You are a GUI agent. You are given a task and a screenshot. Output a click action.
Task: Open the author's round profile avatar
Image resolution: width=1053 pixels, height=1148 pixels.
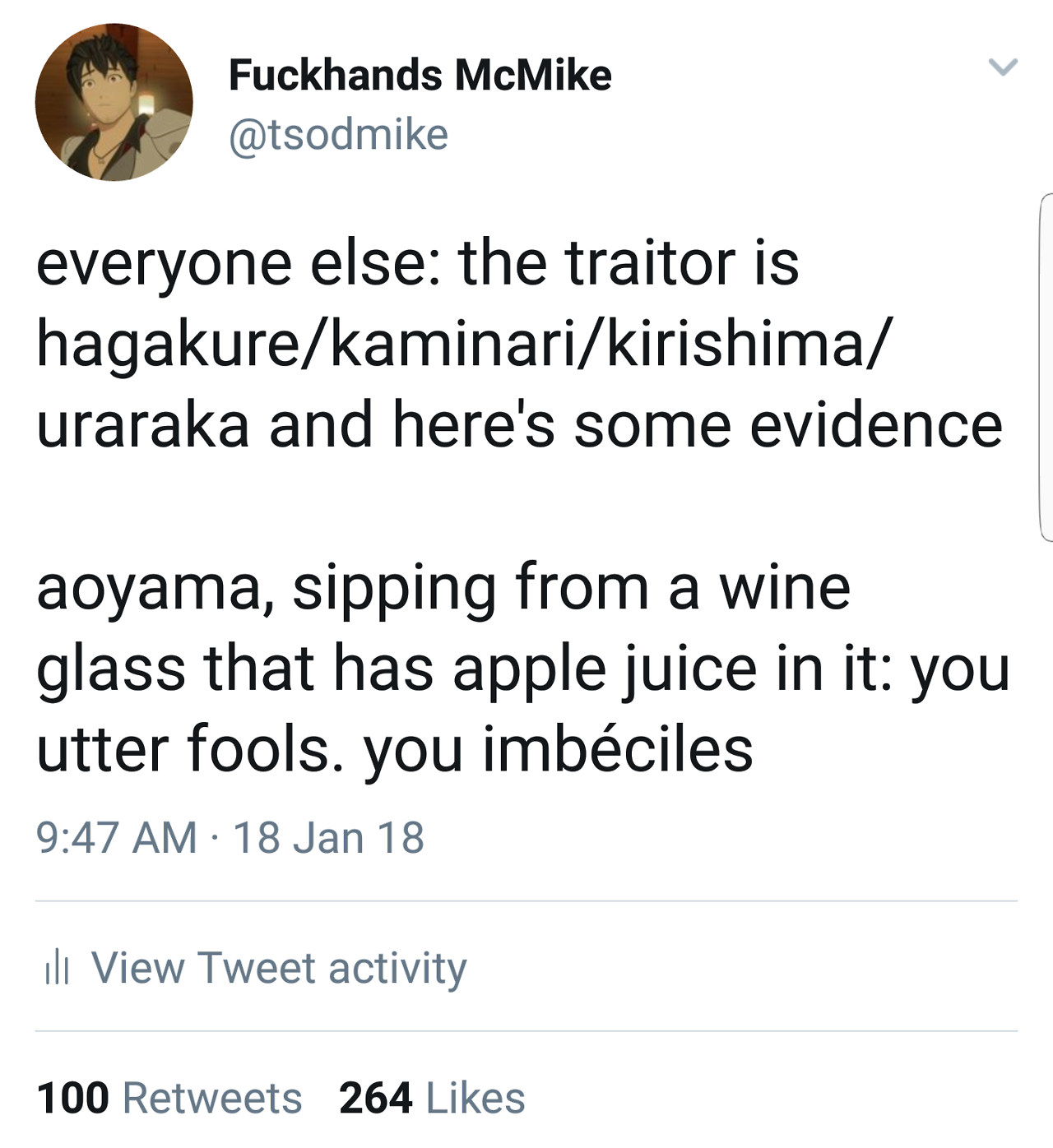coord(114,103)
